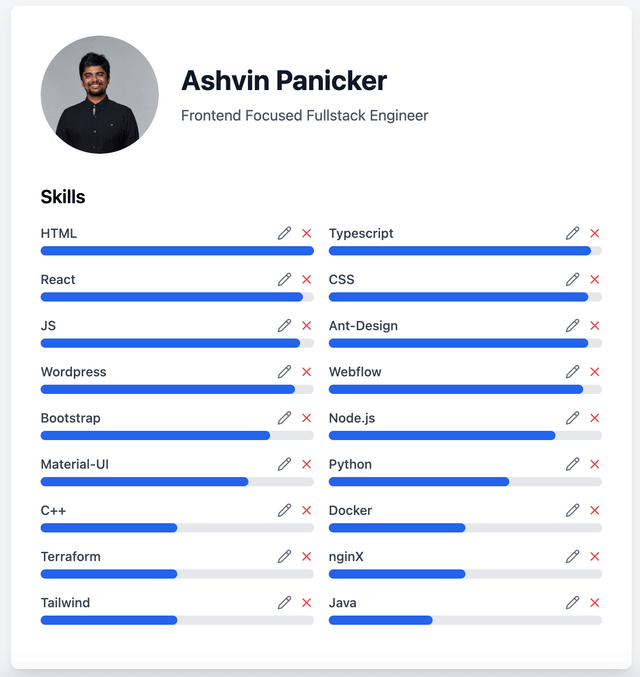Click the C++ skill level bar

177,528
